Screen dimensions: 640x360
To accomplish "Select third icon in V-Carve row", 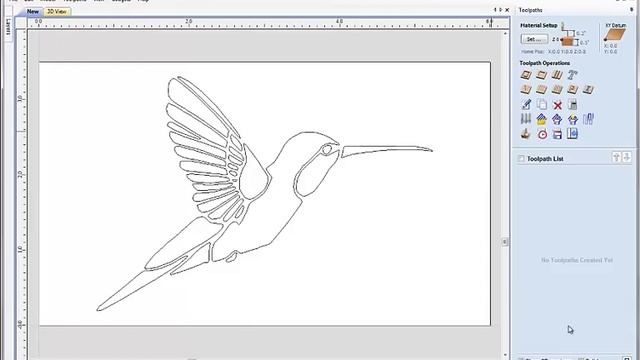I will click(557, 89).
